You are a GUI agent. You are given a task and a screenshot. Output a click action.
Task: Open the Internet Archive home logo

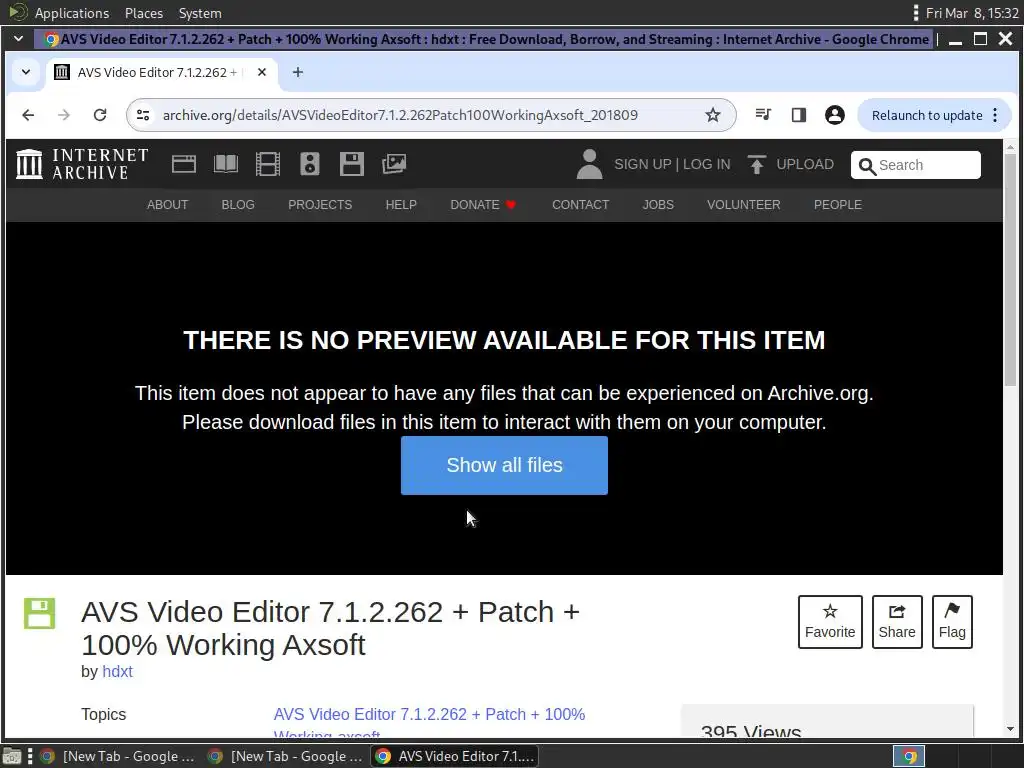tap(82, 164)
